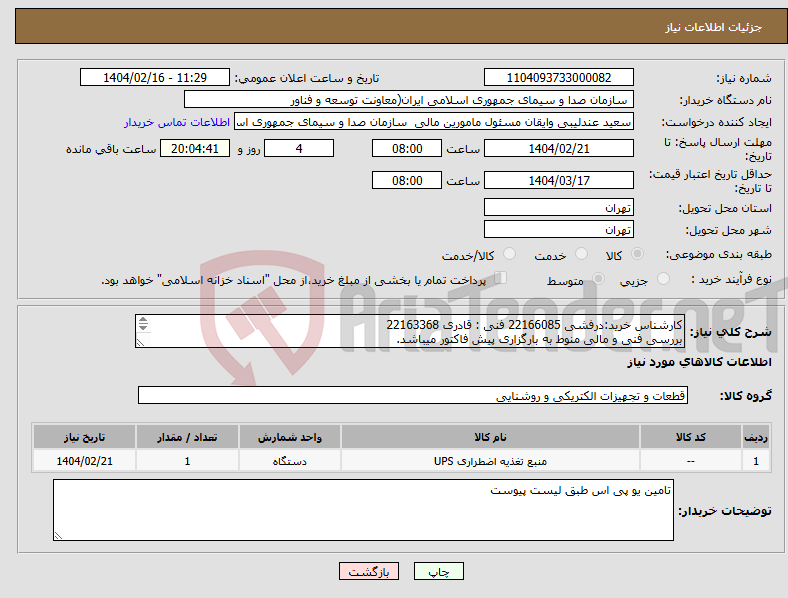
Task: Click the table date cell 1404/02/21
Action: (x=84, y=461)
